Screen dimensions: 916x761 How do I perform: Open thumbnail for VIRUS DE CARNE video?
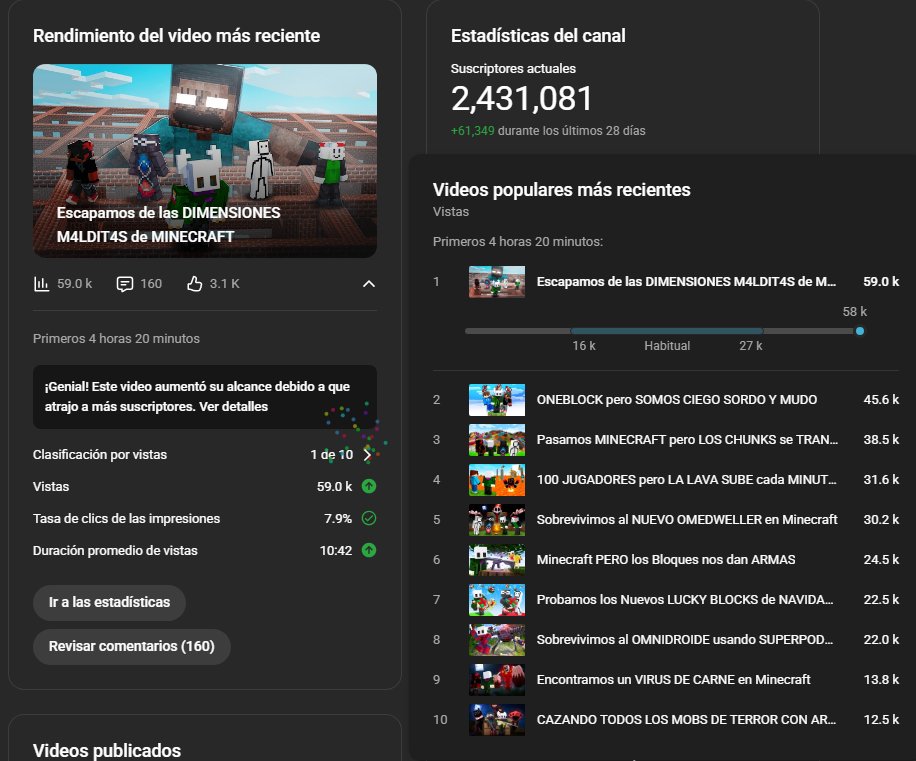[x=497, y=680]
